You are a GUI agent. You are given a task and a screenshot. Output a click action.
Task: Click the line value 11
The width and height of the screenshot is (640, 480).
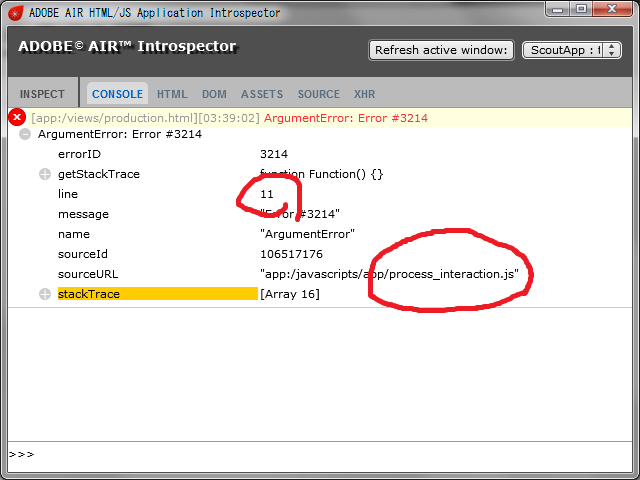point(267,194)
